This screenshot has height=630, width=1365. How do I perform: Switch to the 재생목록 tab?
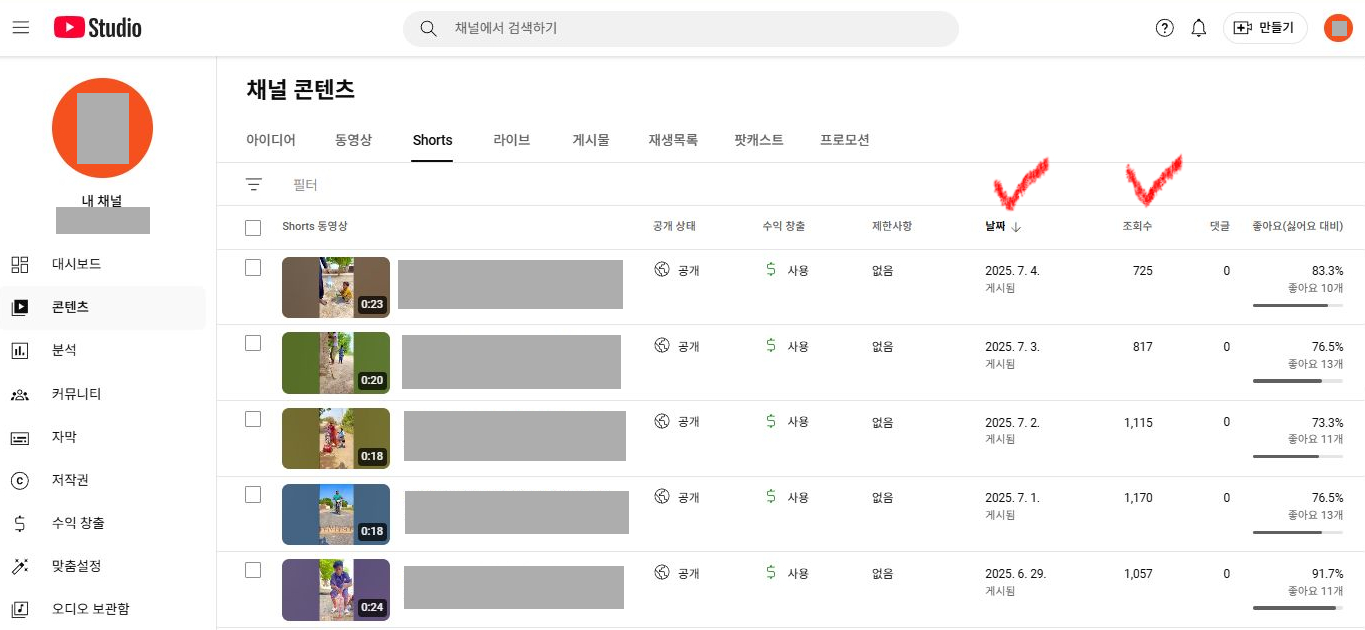pos(672,140)
